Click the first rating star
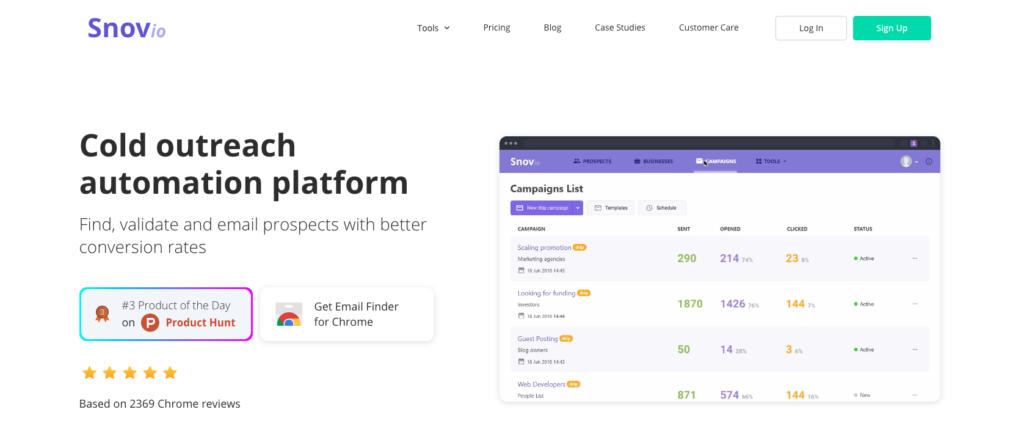The height and width of the screenshot is (437, 1024). (x=89, y=373)
